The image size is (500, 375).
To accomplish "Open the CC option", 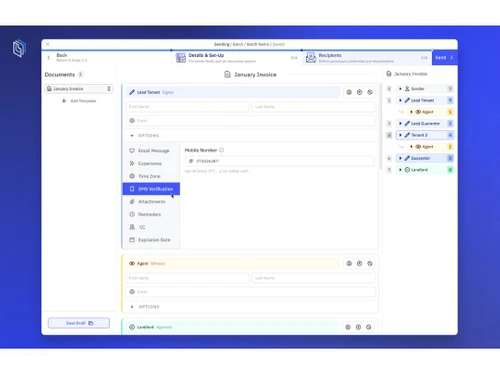I will (151, 227).
